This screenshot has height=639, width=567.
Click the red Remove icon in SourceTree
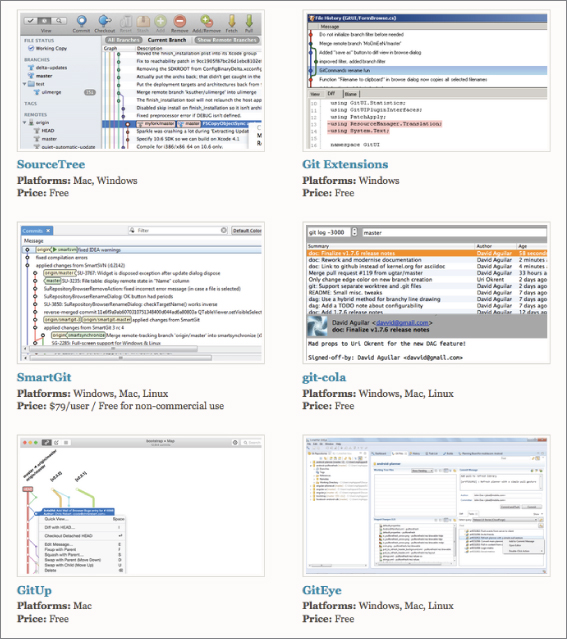click(x=180, y=21)
